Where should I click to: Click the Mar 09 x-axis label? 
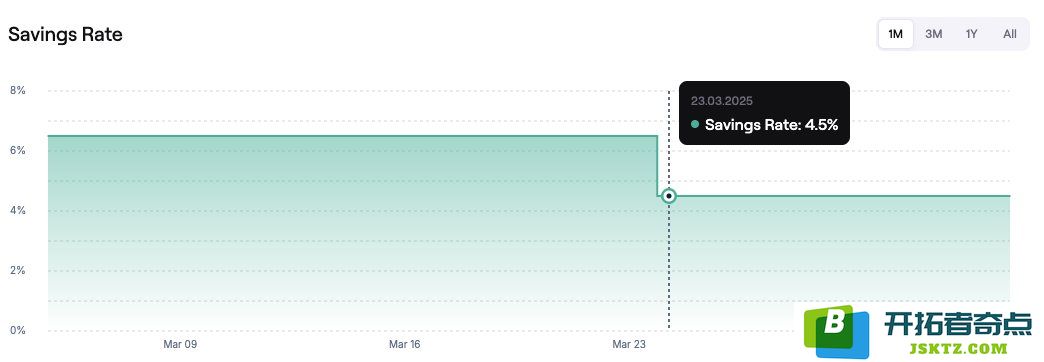tap(180, 345)
